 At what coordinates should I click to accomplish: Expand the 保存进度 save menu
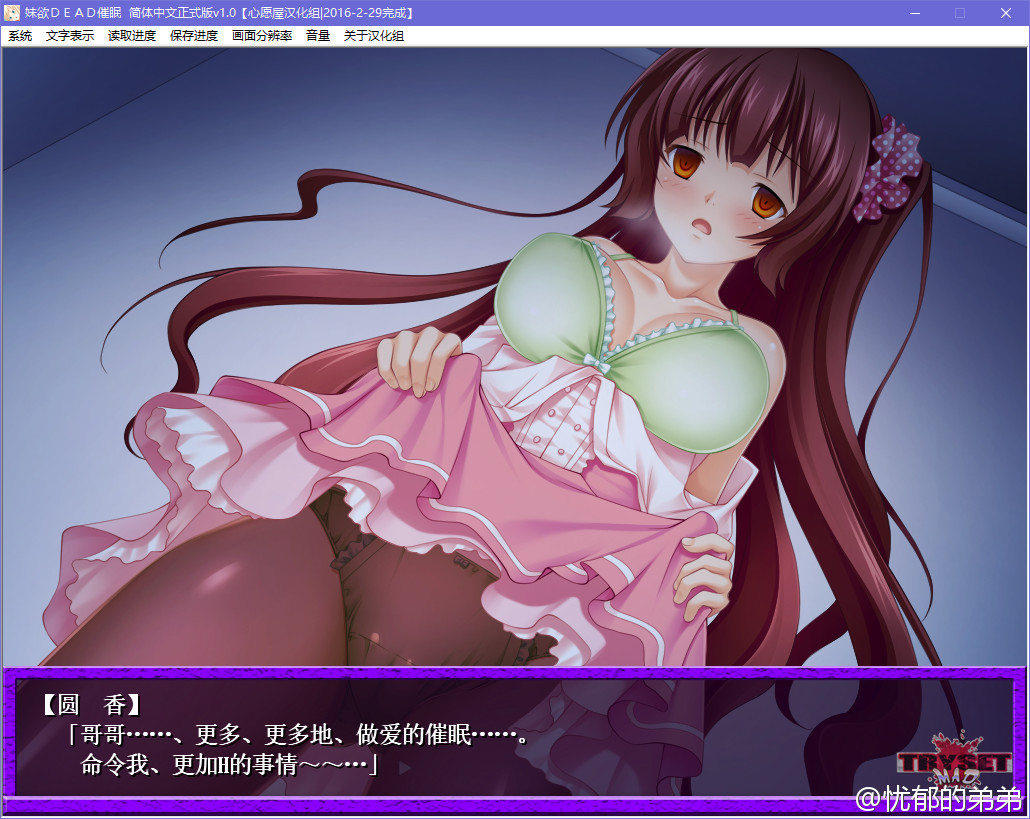tap(194, 36)
